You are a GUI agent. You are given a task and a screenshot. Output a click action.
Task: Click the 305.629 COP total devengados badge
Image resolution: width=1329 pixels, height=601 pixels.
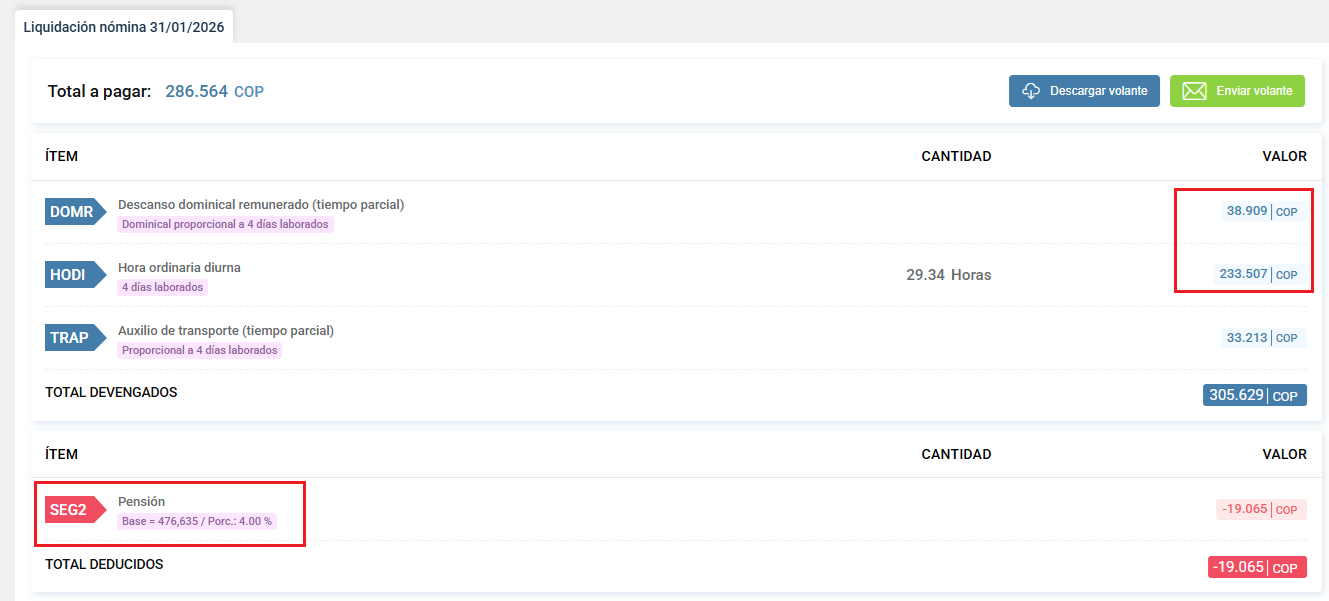(x=1254, y=396)
